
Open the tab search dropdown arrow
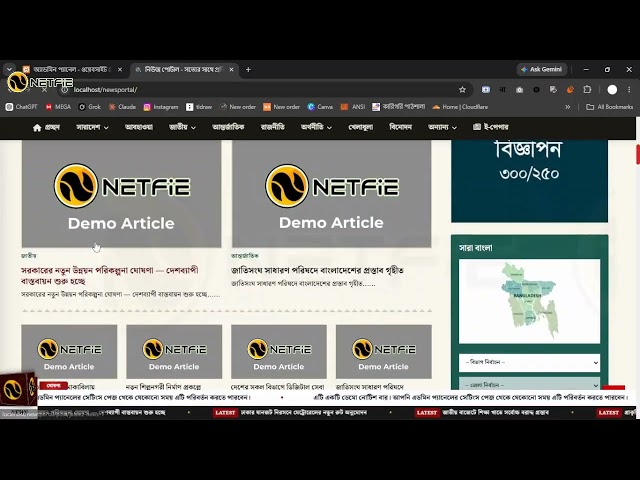[x=9, y=69]
